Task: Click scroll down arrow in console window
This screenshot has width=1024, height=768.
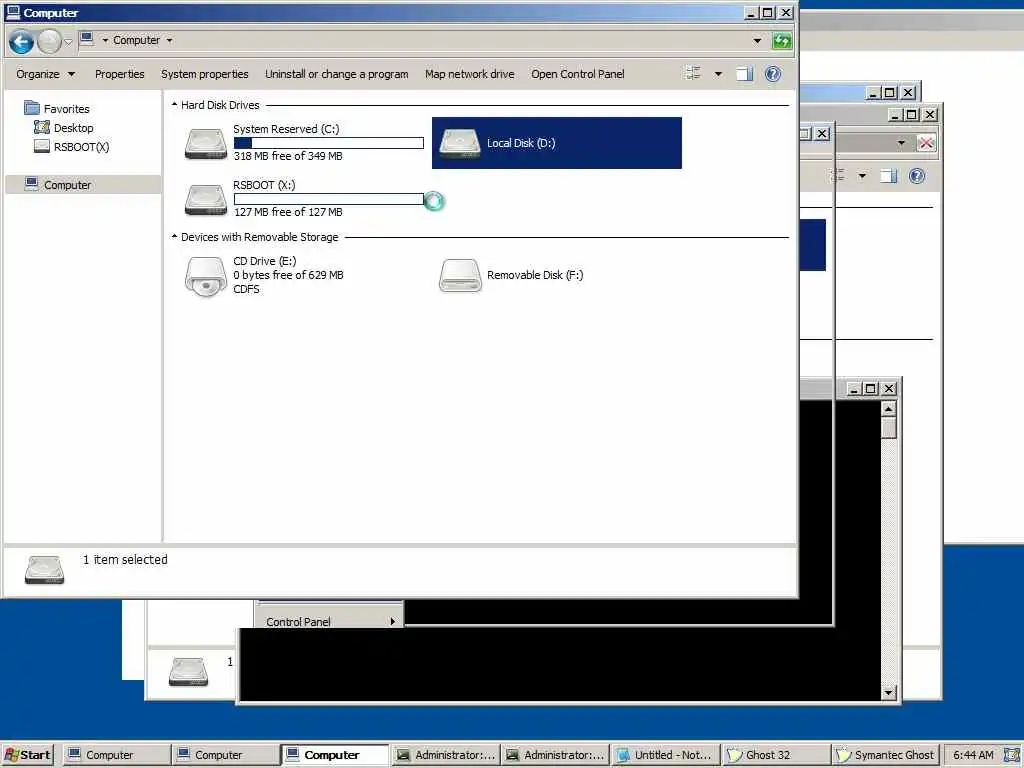Action: coord(888,692)
